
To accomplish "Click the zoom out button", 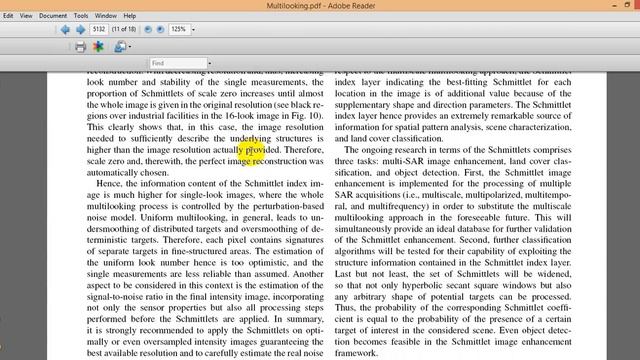I will tap(148, 29).
